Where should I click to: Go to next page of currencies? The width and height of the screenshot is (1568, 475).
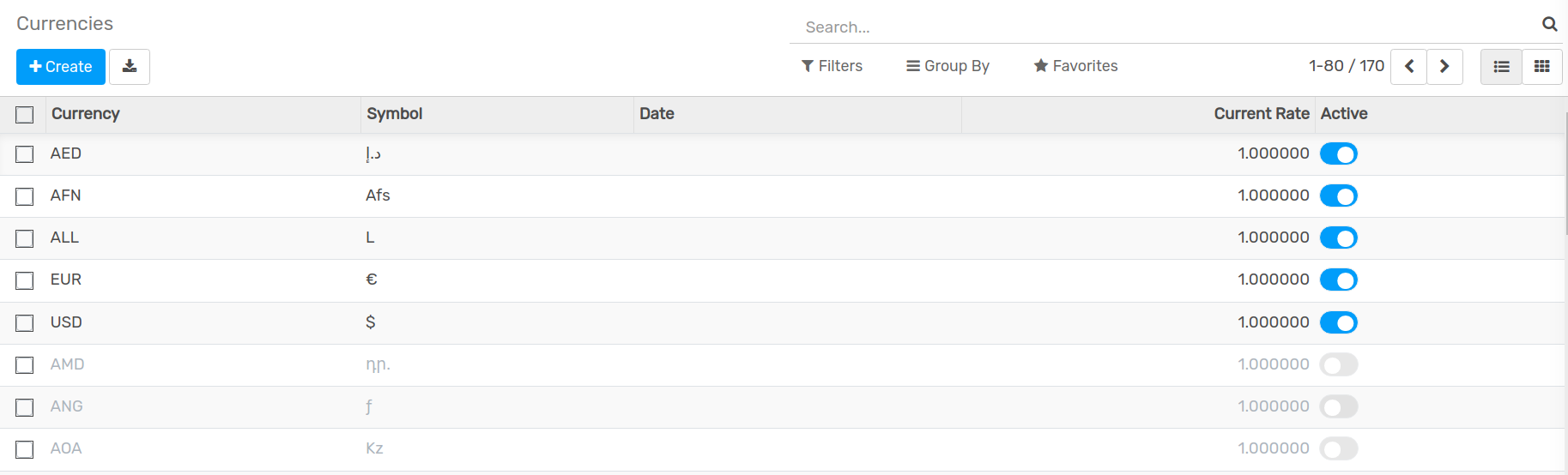click(x=1444, y=67)
